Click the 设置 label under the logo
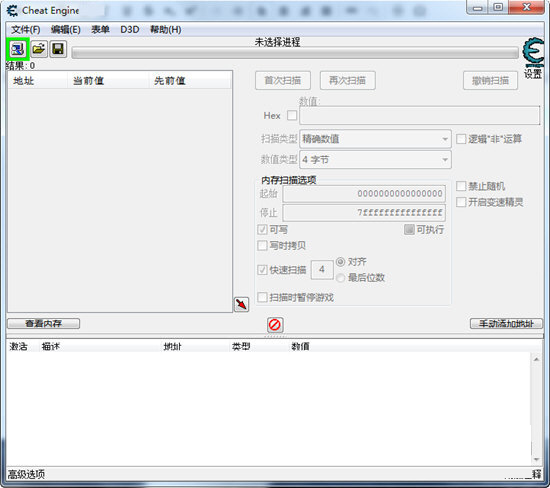Screen dimensions: 550x488 click(x=533, y=74)
